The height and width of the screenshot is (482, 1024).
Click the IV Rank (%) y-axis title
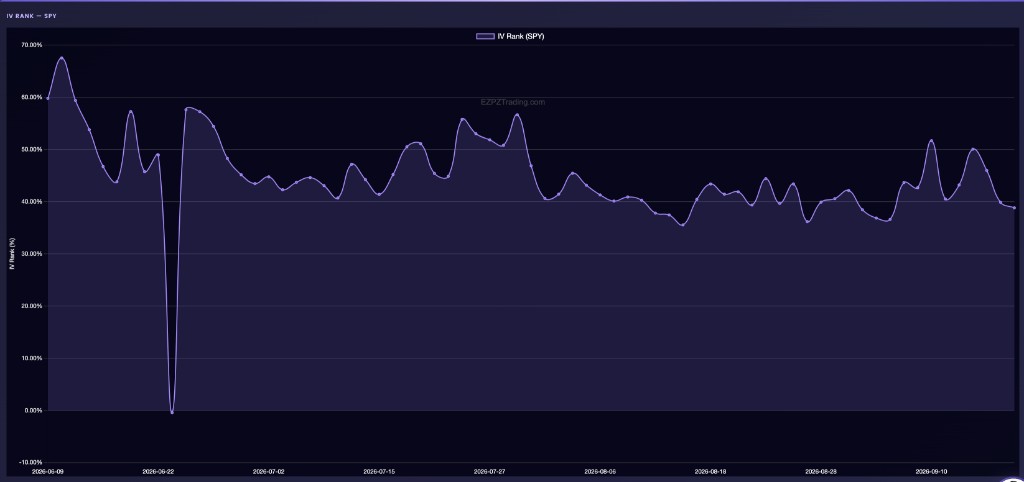pos(12,253)
